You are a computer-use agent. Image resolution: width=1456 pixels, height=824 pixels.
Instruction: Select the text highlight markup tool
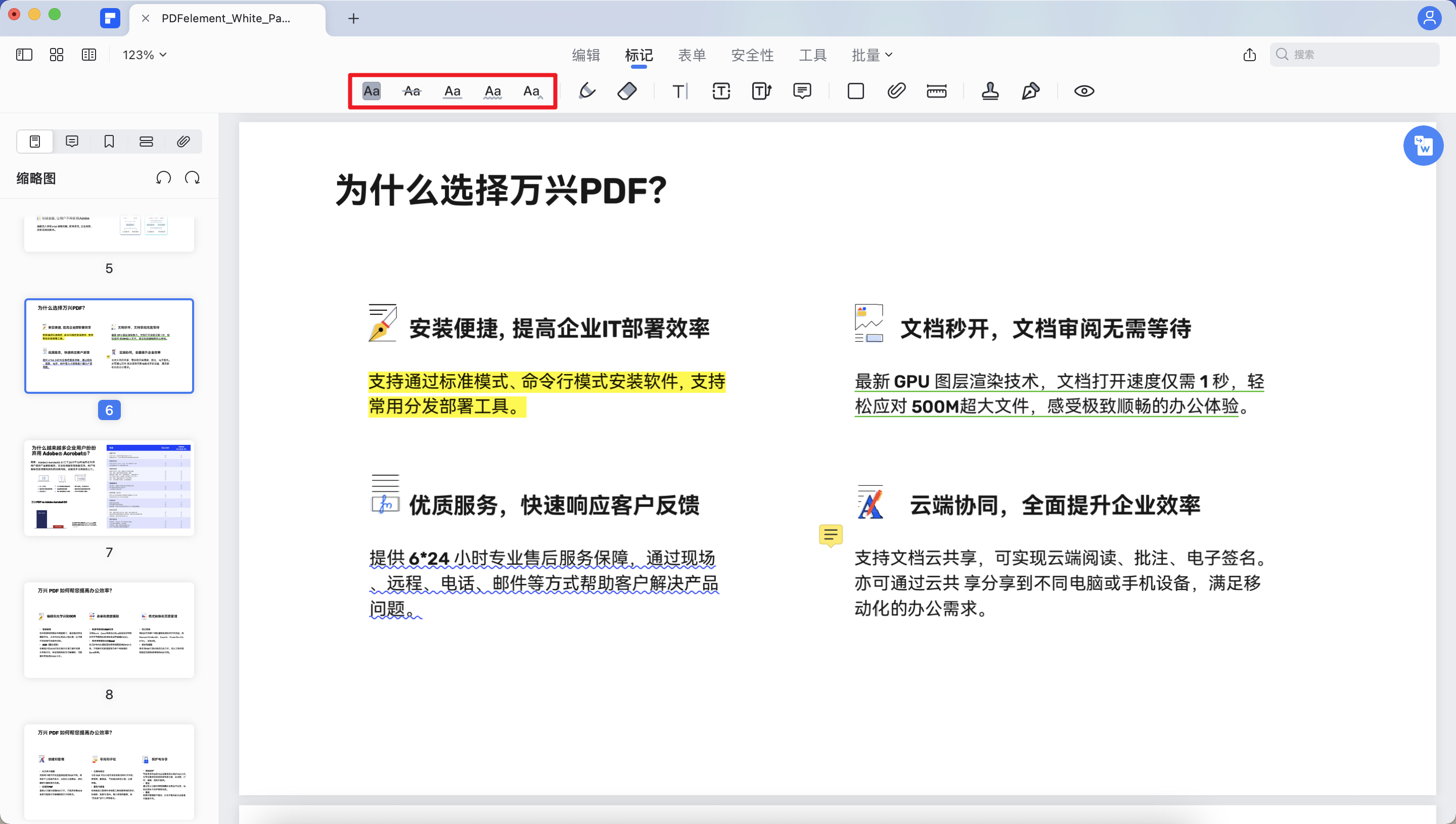click(371, 90)
